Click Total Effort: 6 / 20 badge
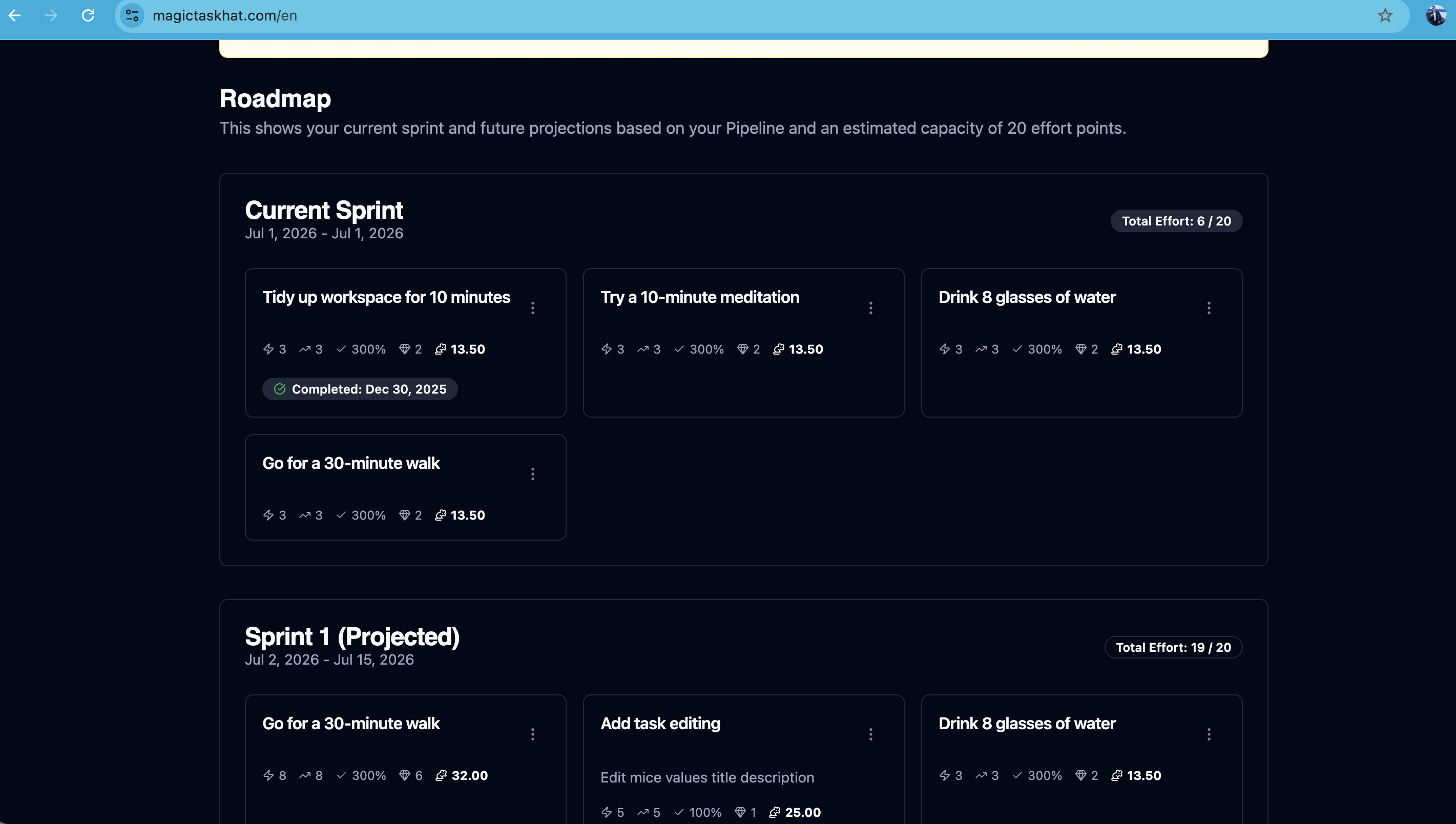 1176,221
